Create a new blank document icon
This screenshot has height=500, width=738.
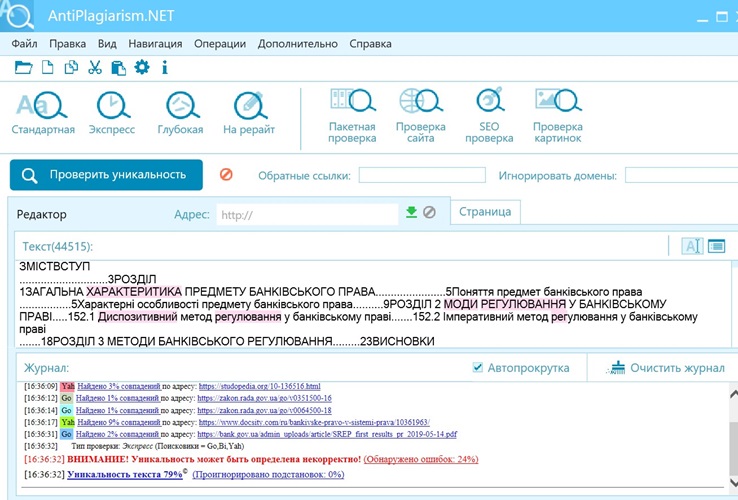click(48, 68)
